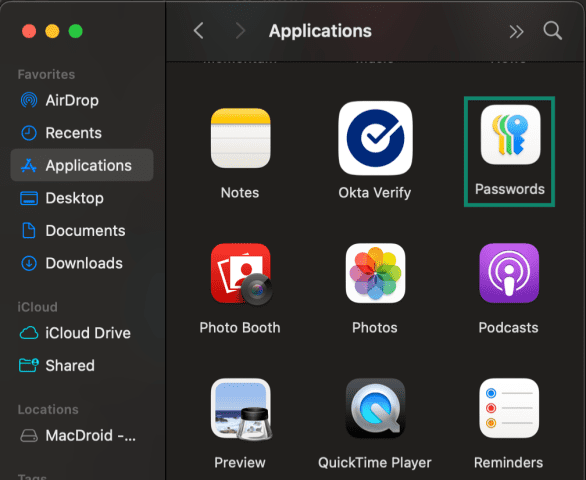
Task: Go forward with the right chevron
Action: pyautogui.click(x=240, y=31)
